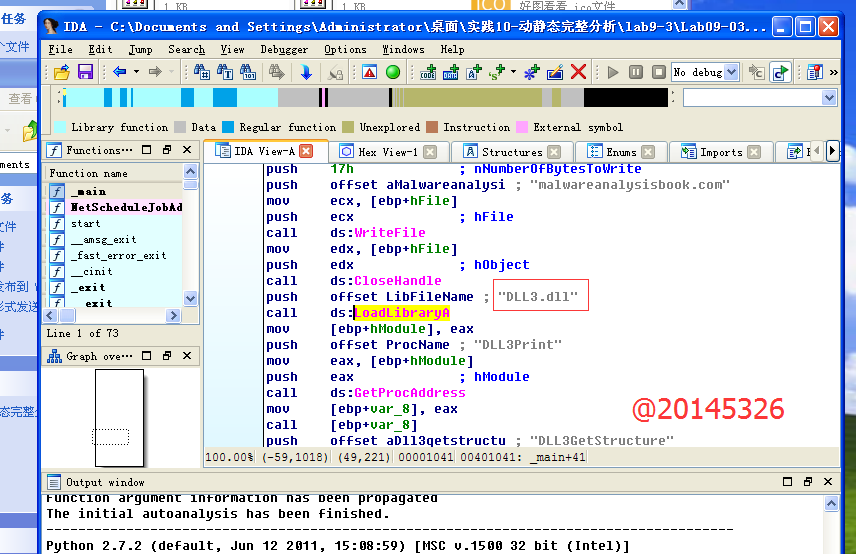Click the Regular function blue legend swatch
The image size is (856, 554).
coord(228,128)
